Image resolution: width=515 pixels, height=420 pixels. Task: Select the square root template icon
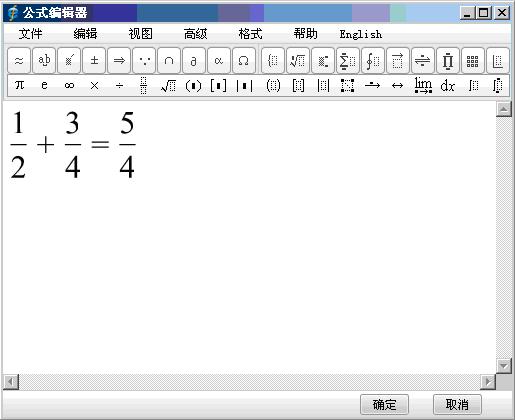click(168, 86)
